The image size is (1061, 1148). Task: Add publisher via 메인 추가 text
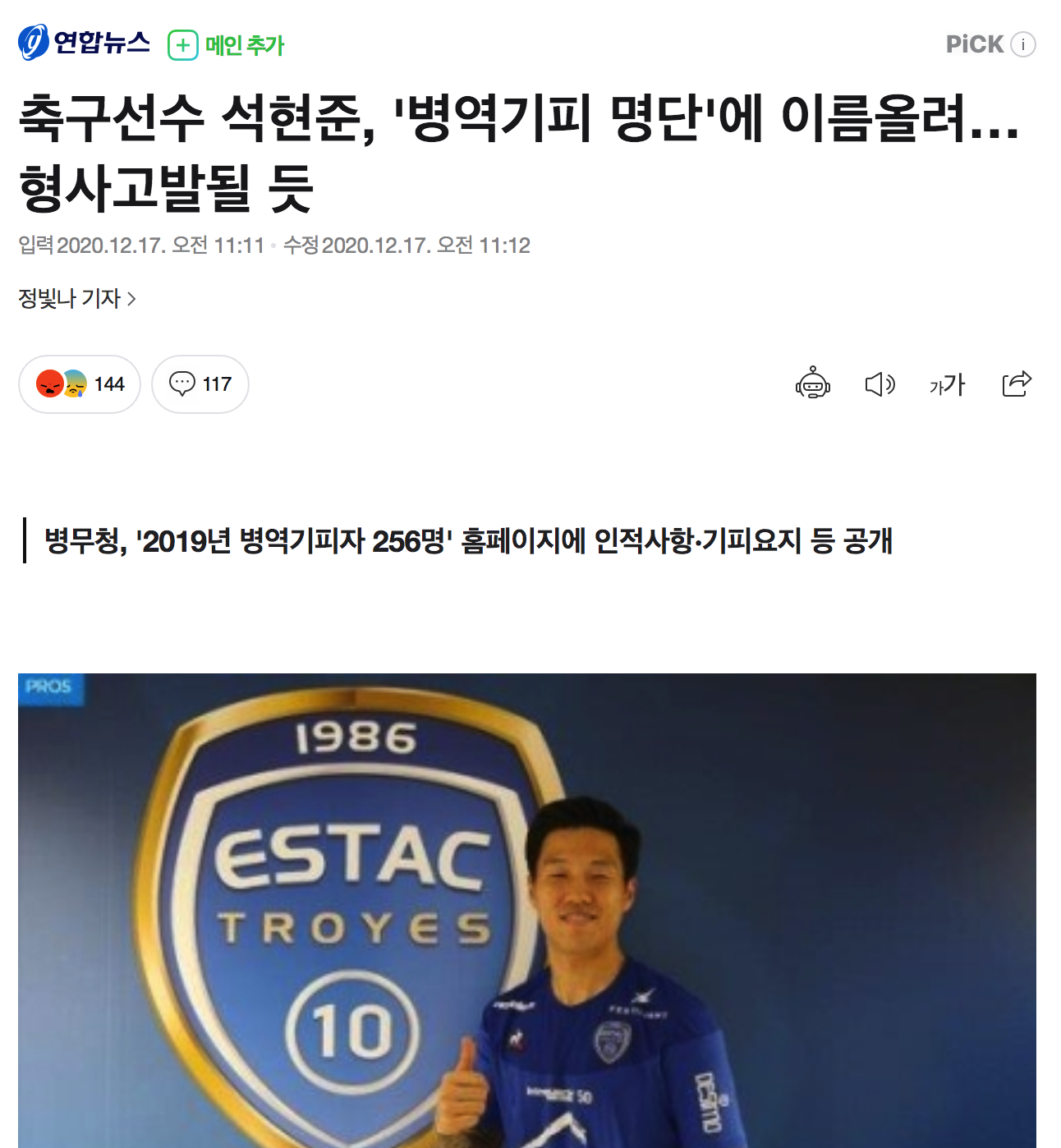tap(245, 45)
